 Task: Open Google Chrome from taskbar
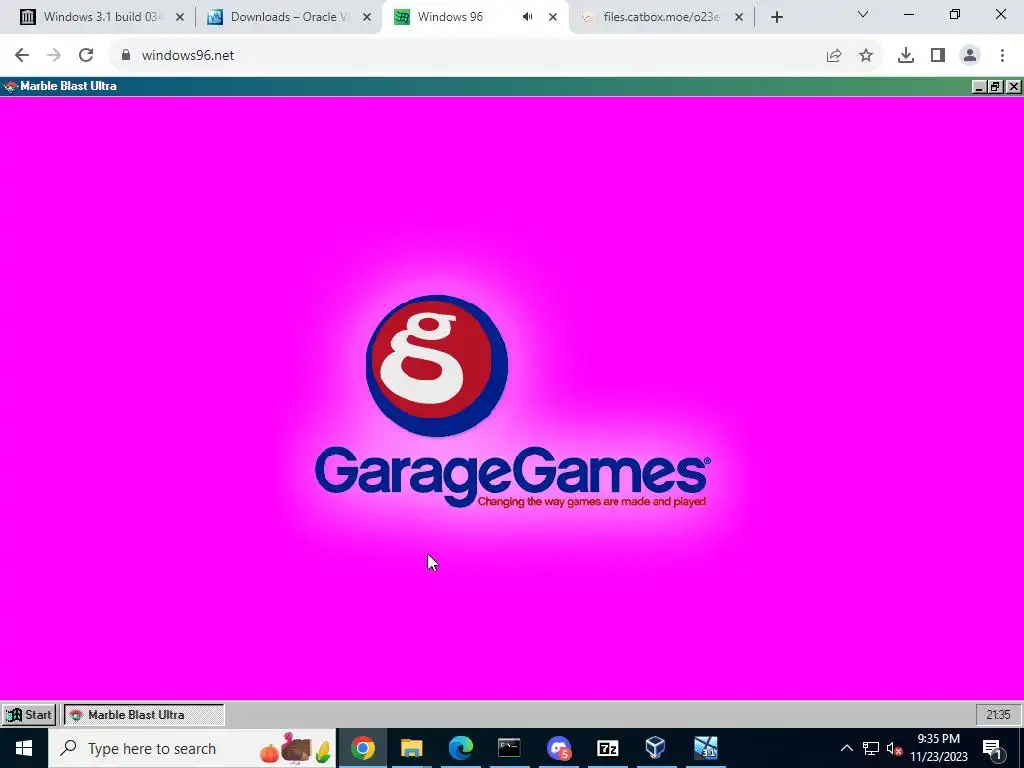362,748
